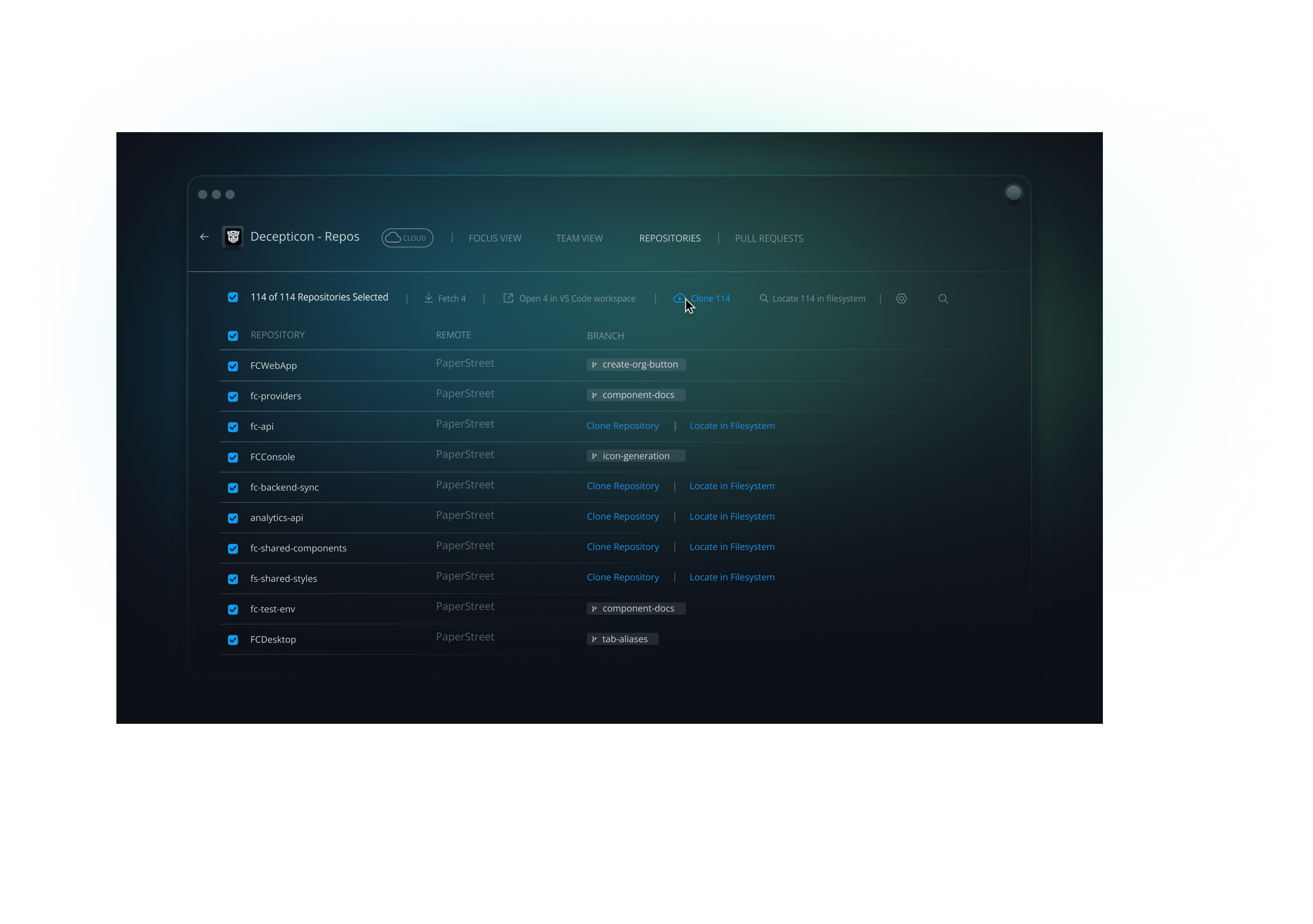Click component-docs branch for fc-providers
Screen dimensions: 1313x924
pos(636,394)
